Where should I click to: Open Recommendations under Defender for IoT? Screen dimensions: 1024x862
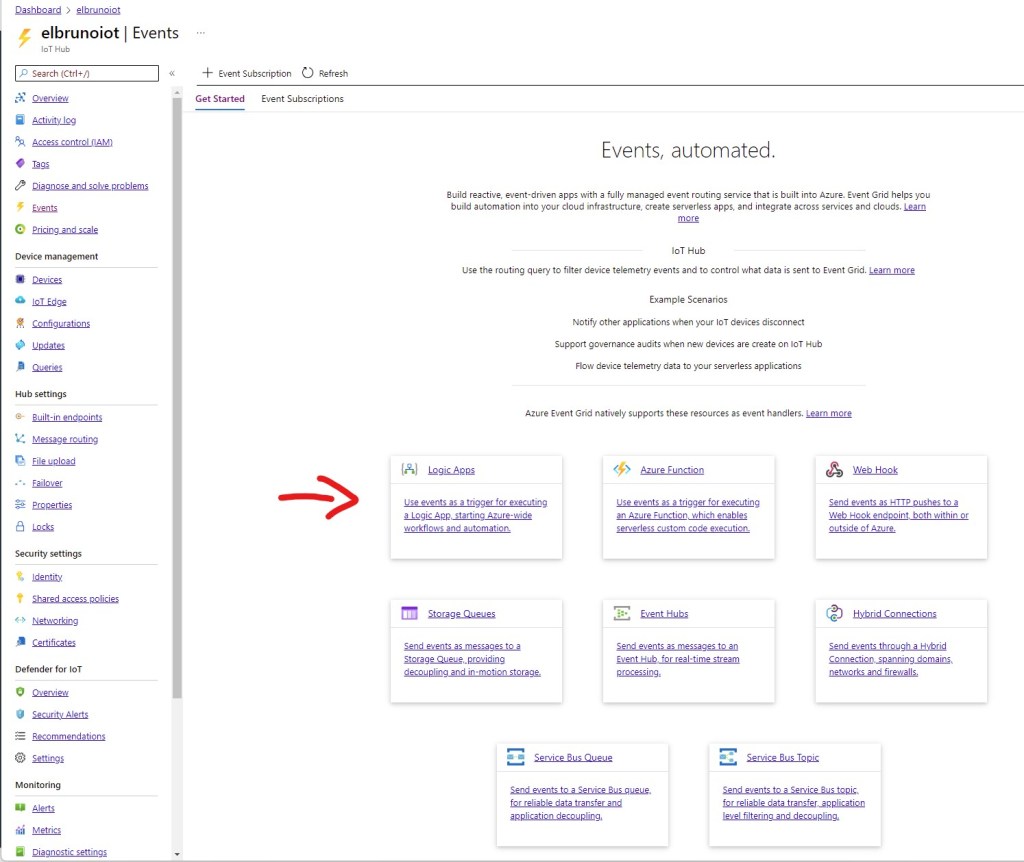69,736
